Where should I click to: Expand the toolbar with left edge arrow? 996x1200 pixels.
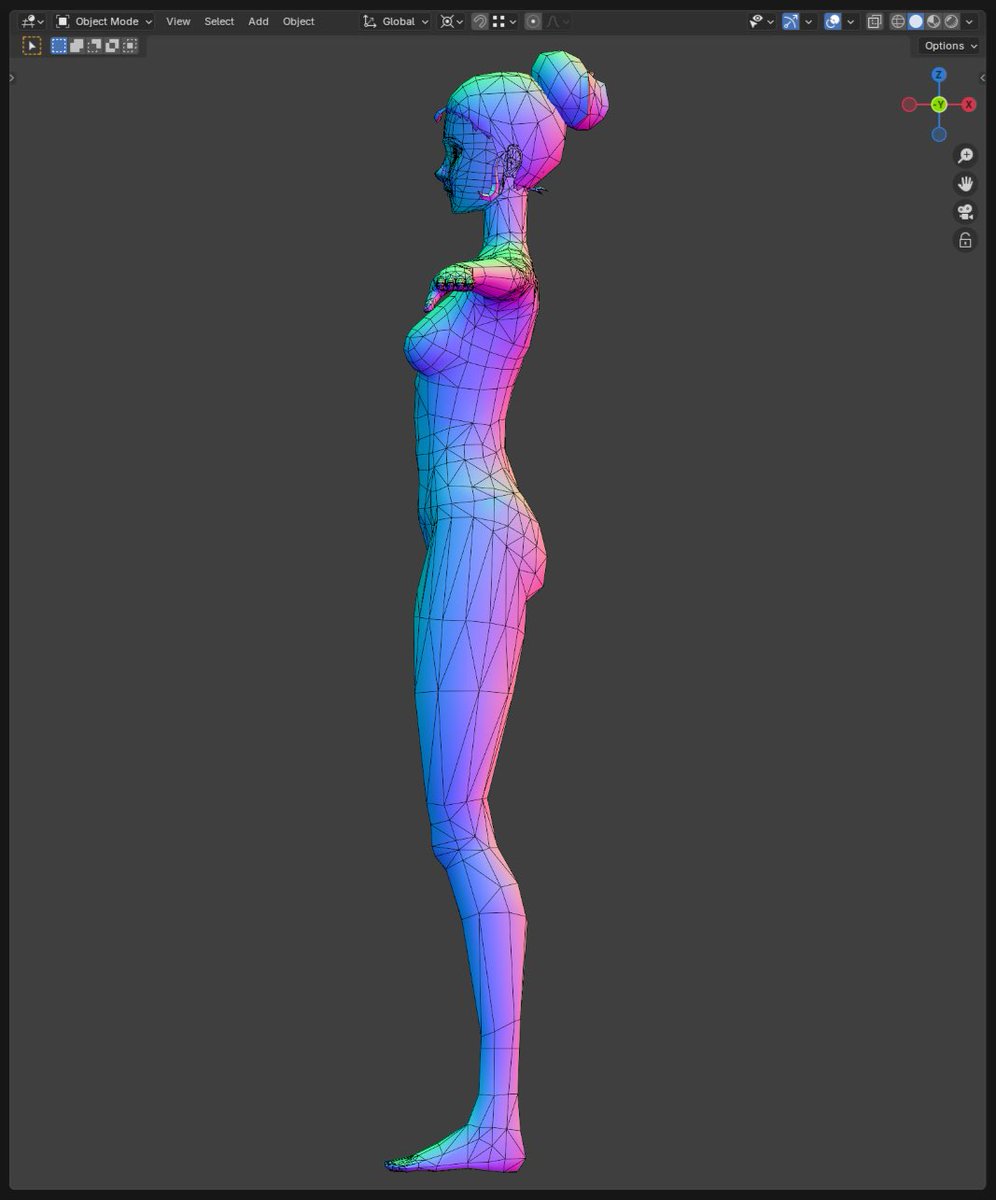[x=12, y=77]
